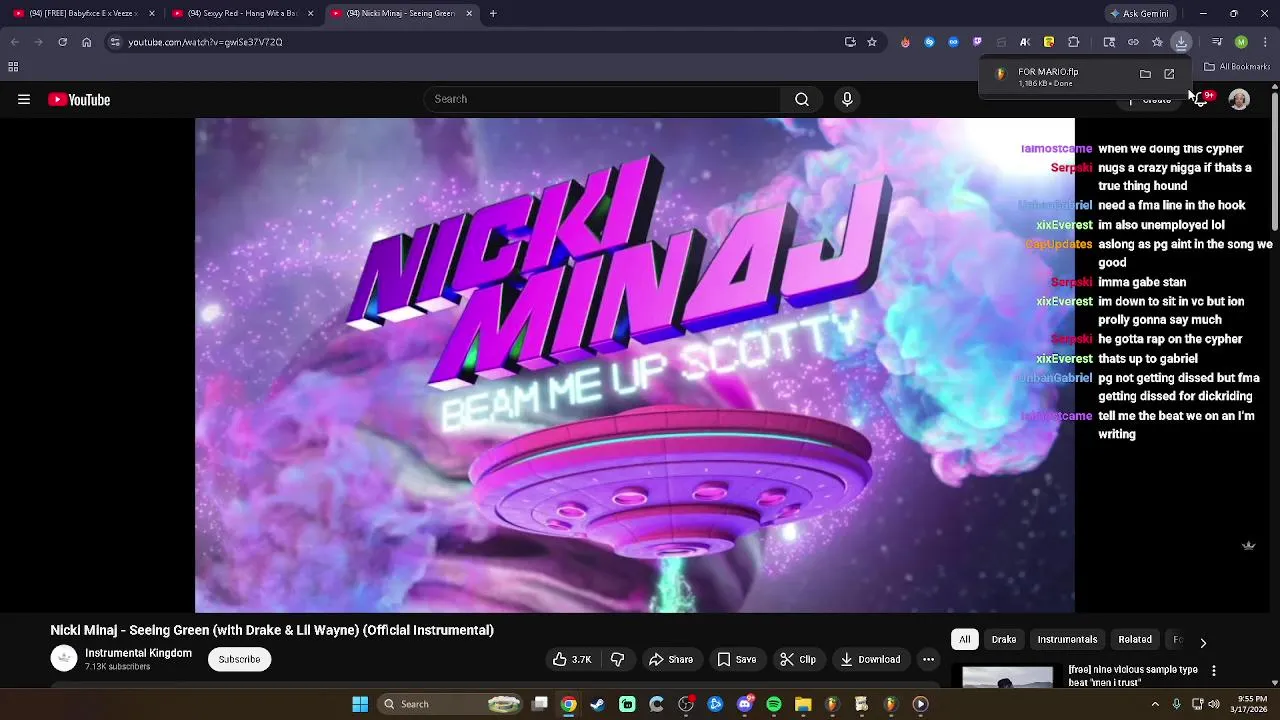
Task: Show FOR MARIO.flp in folder
Action: (1145, 74)
